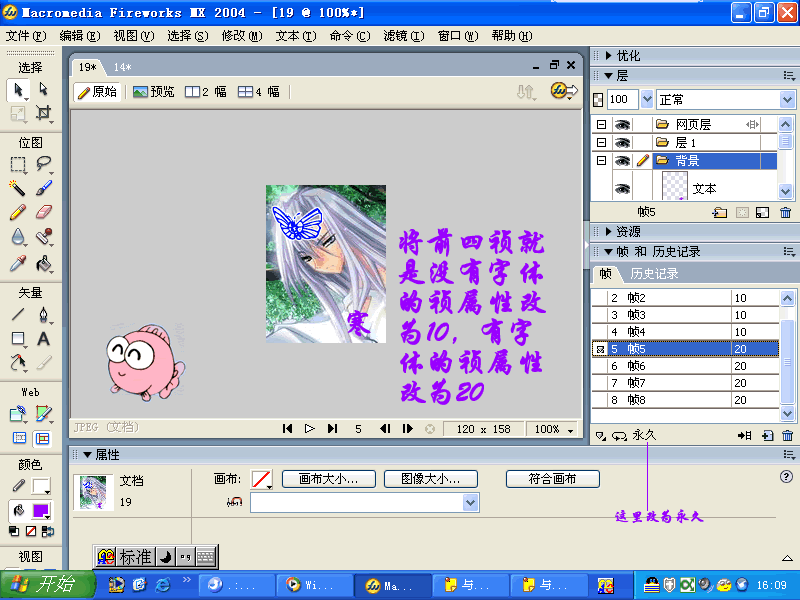The width and height of the screenshot is (800, 600).
Task: Open the zoom level 100% dropdown
Action: click(x=570, y=430)
